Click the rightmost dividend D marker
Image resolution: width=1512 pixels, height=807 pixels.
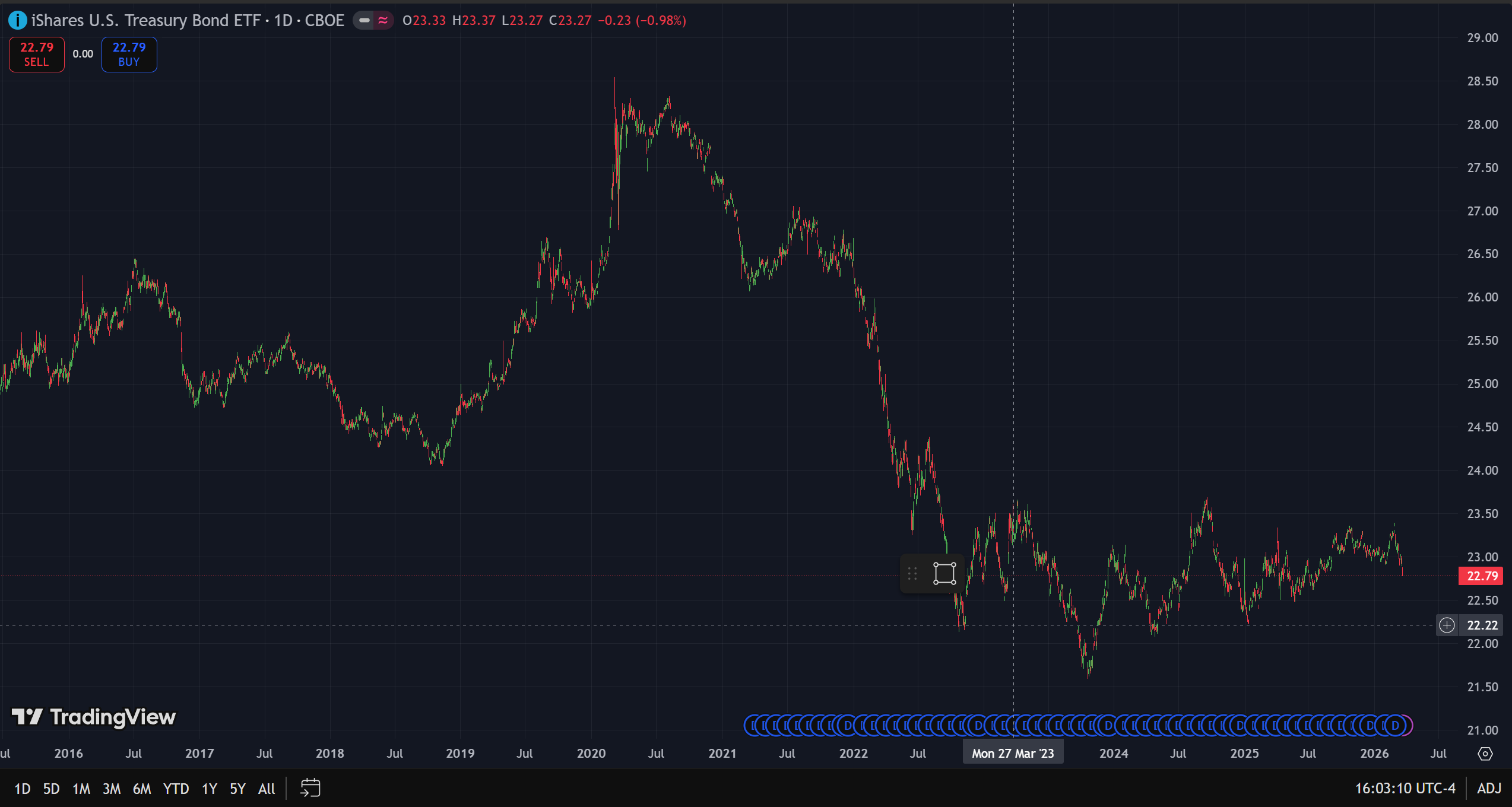1395,725
